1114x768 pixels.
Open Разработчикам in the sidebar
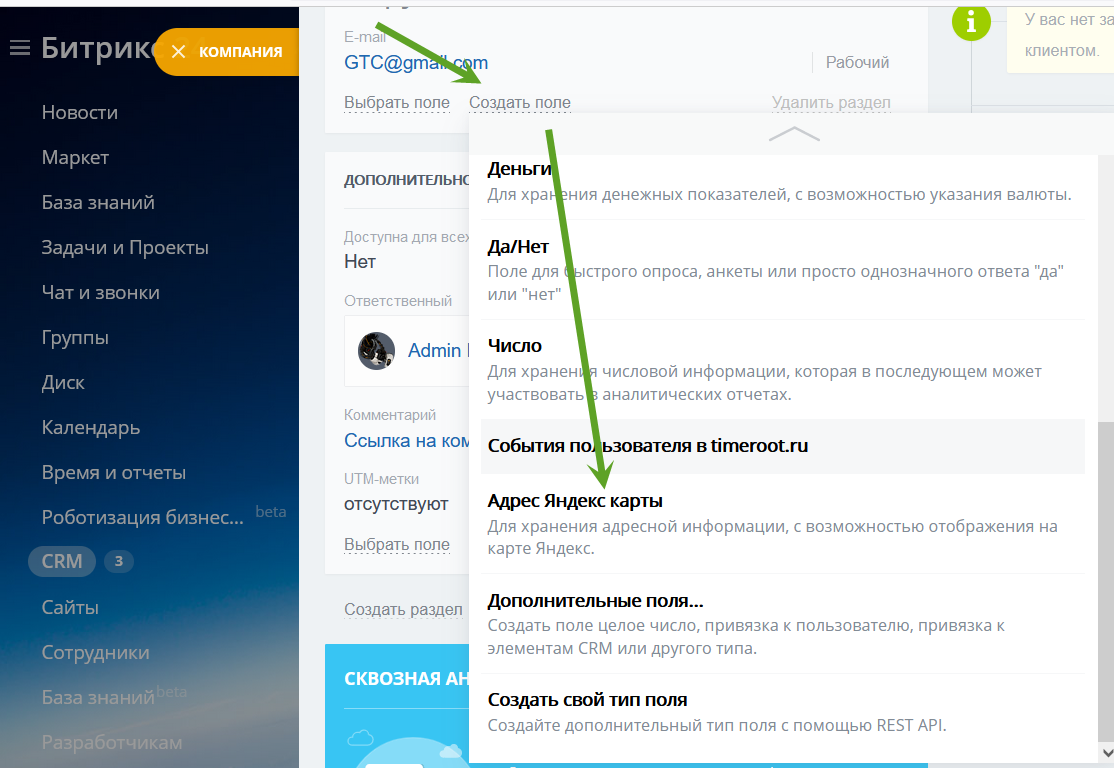coord(112,742)
